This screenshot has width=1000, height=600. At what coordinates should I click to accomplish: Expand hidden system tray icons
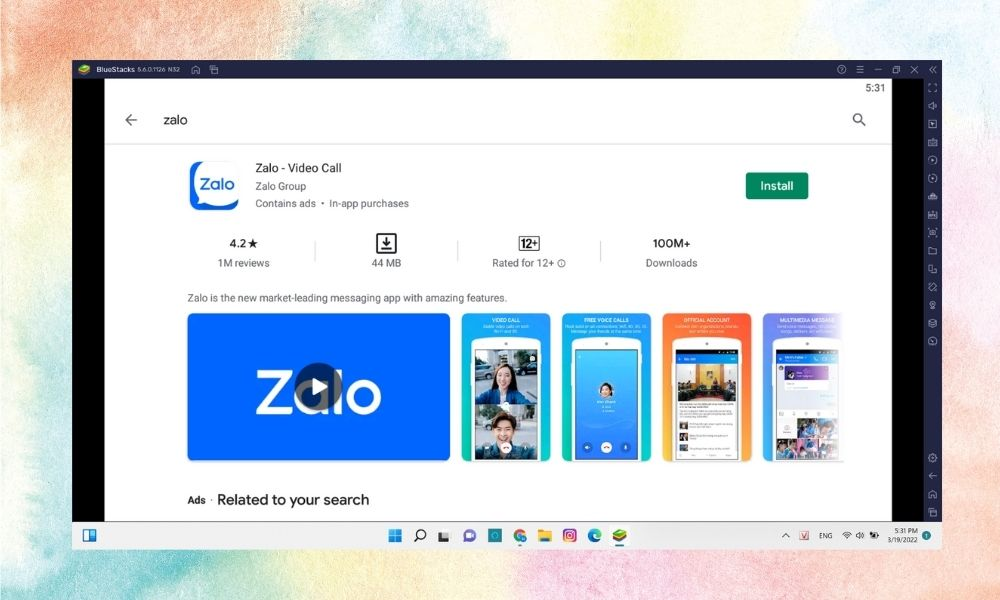coord(786,536)
